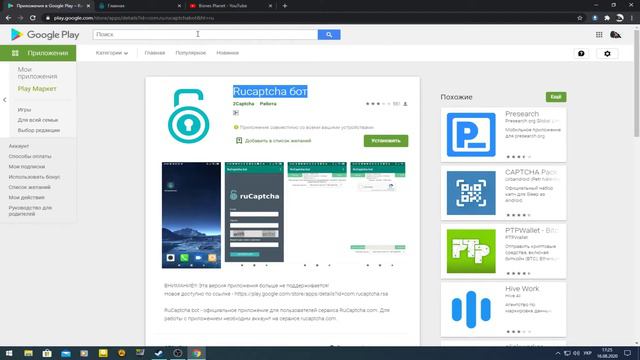
Task: Open Steam from the taskbar
Action: (x=159, y=353)
